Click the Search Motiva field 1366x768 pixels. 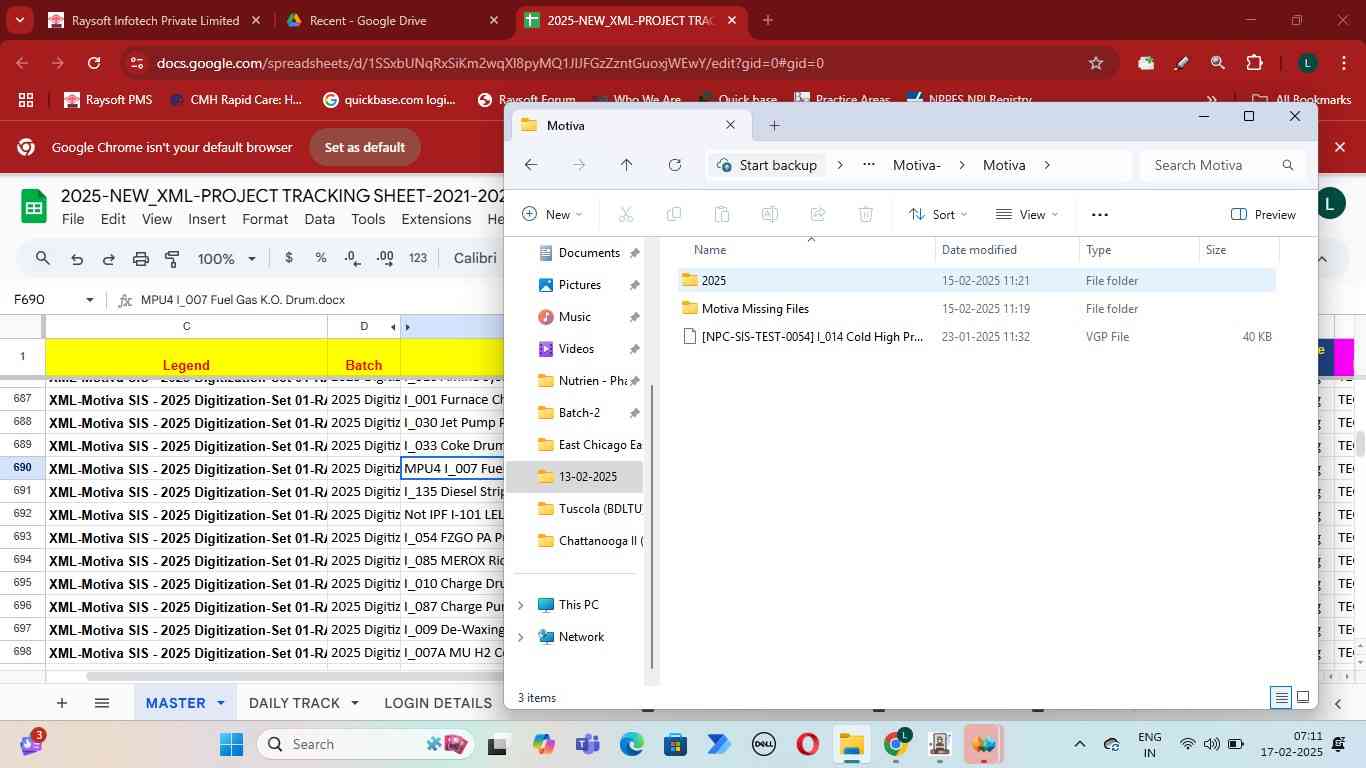pos(1222,165)
